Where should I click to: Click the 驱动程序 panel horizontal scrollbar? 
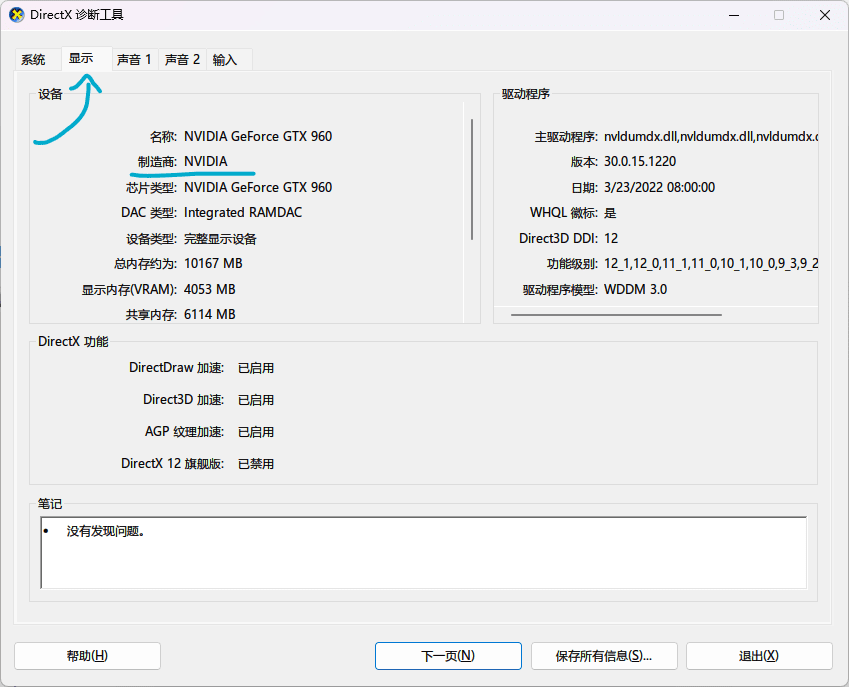[616, 315]
